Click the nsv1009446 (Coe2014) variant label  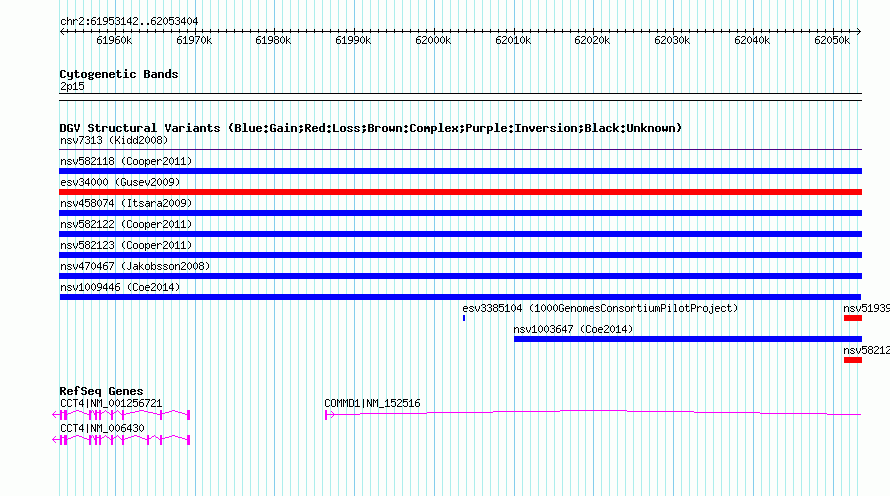click(x=120, y=287)
